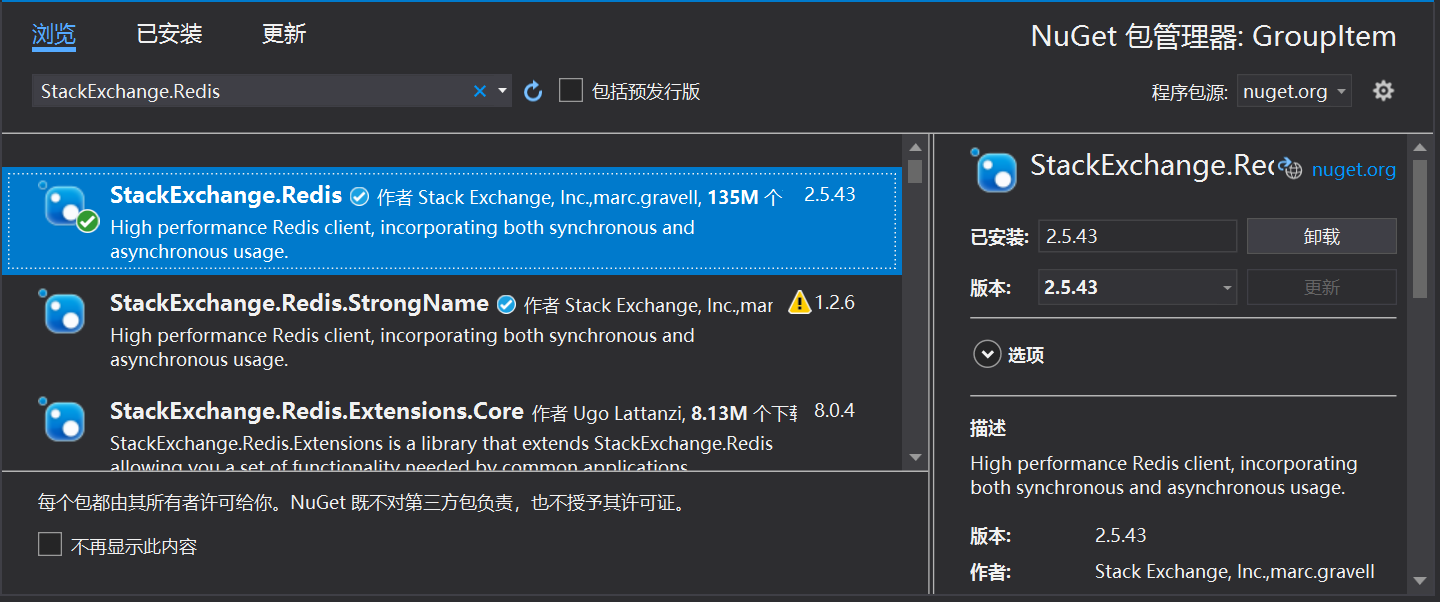Viewport: 1440px width, 602px height.
Task: Click the package list scrollbar thumb
Action: (x=915, y=171)
